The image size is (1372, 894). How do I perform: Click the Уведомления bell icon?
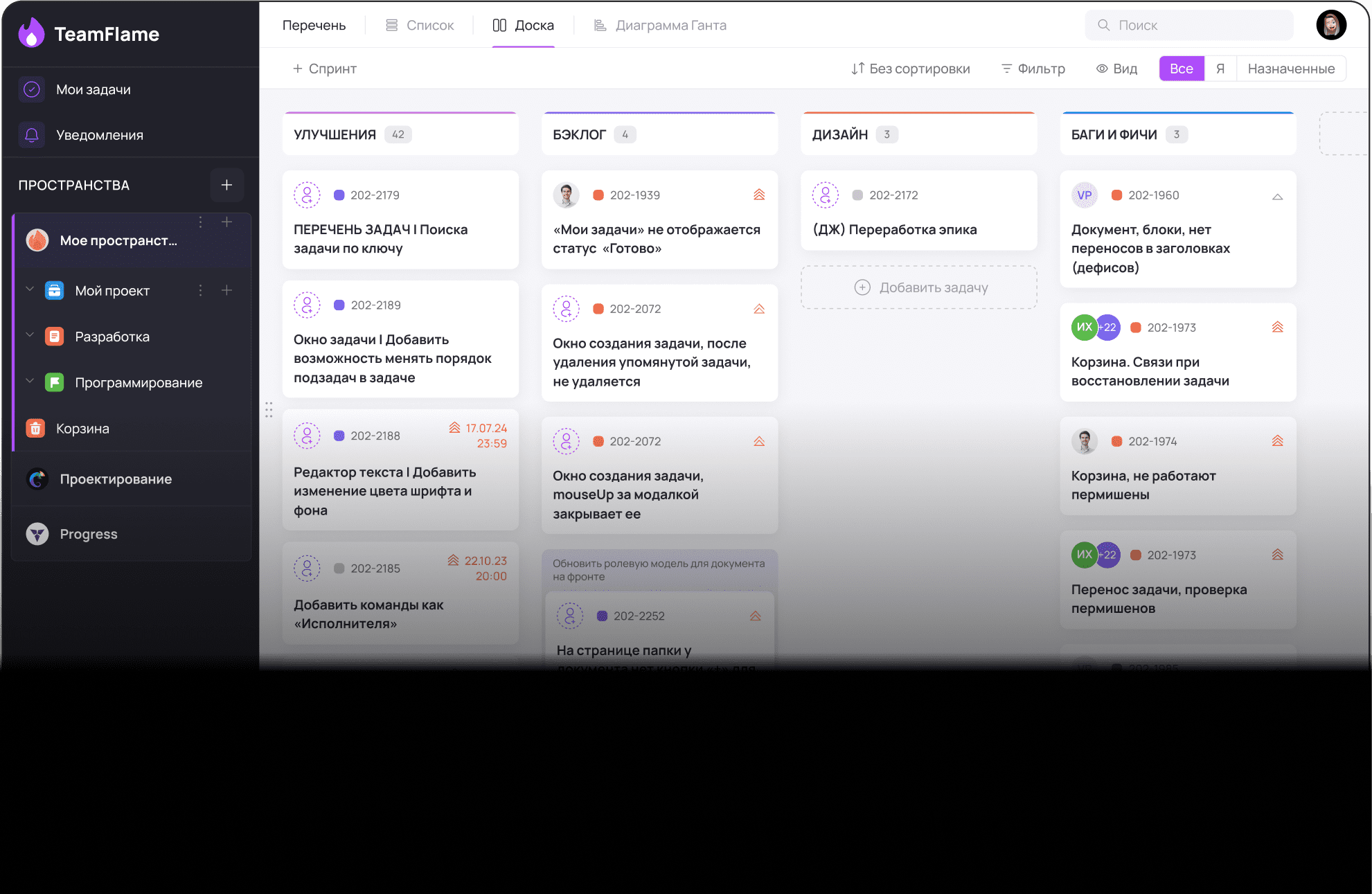point(32,135)
